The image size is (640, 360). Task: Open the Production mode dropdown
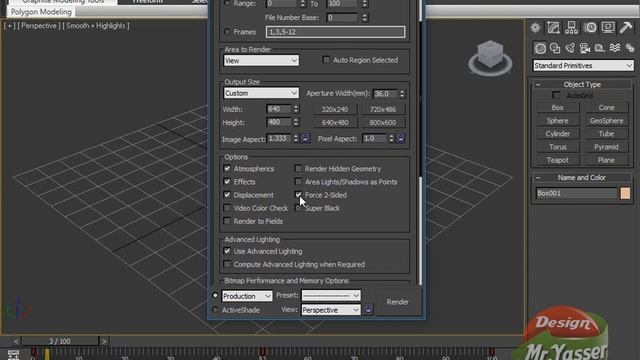coord(247,296)
